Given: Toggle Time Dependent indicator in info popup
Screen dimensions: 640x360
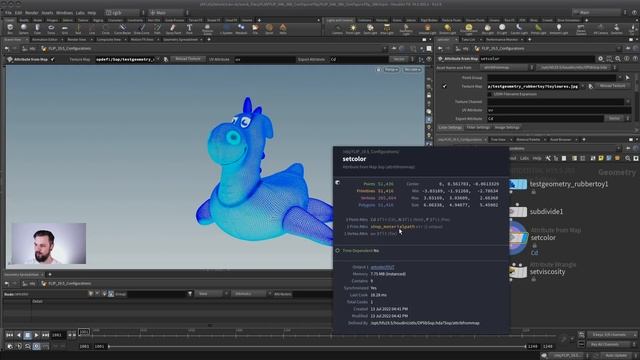Looking at the screenshot, I should pyautogui.click(x=337, y=251).
